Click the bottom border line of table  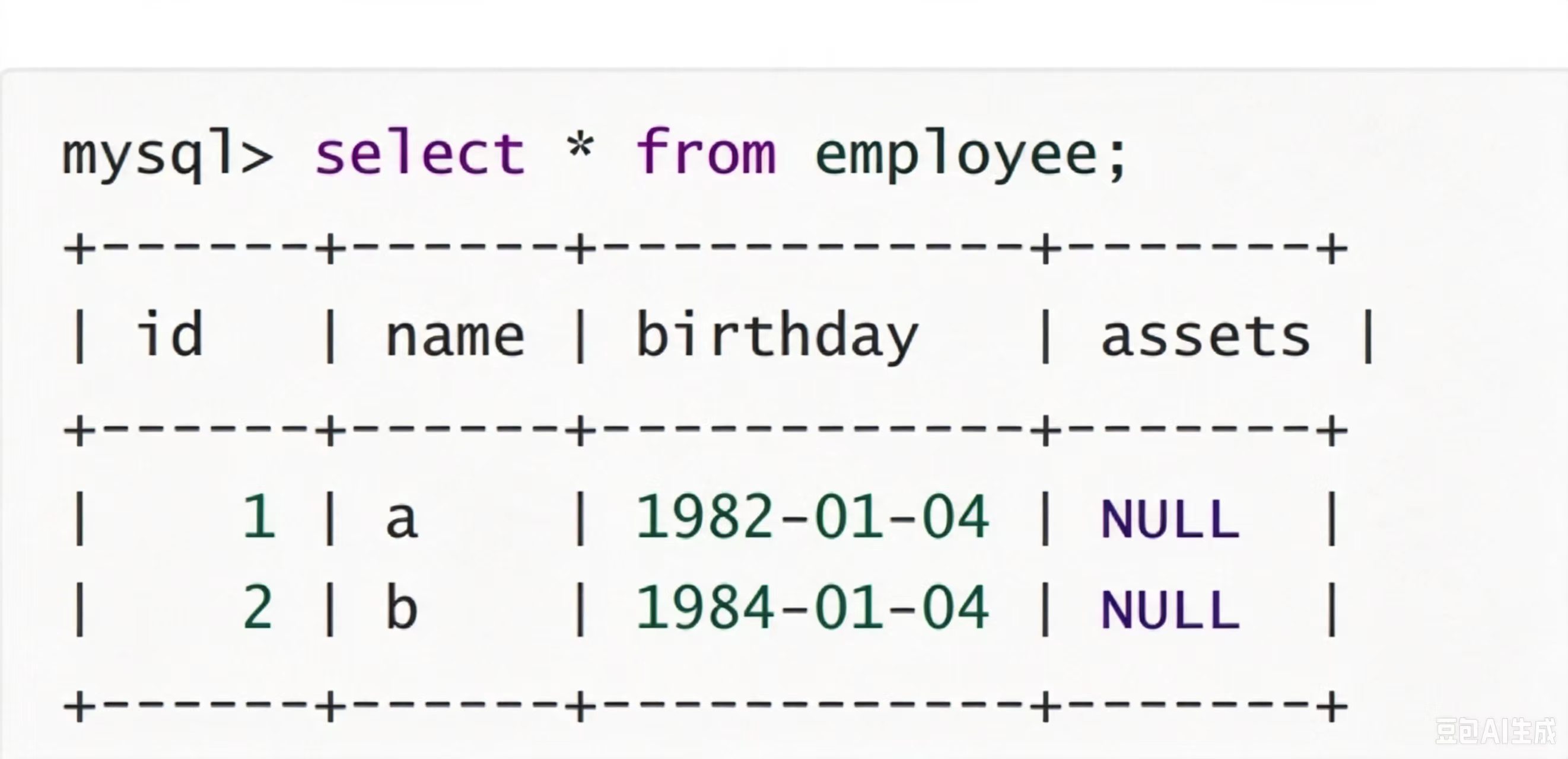point(705,706)
